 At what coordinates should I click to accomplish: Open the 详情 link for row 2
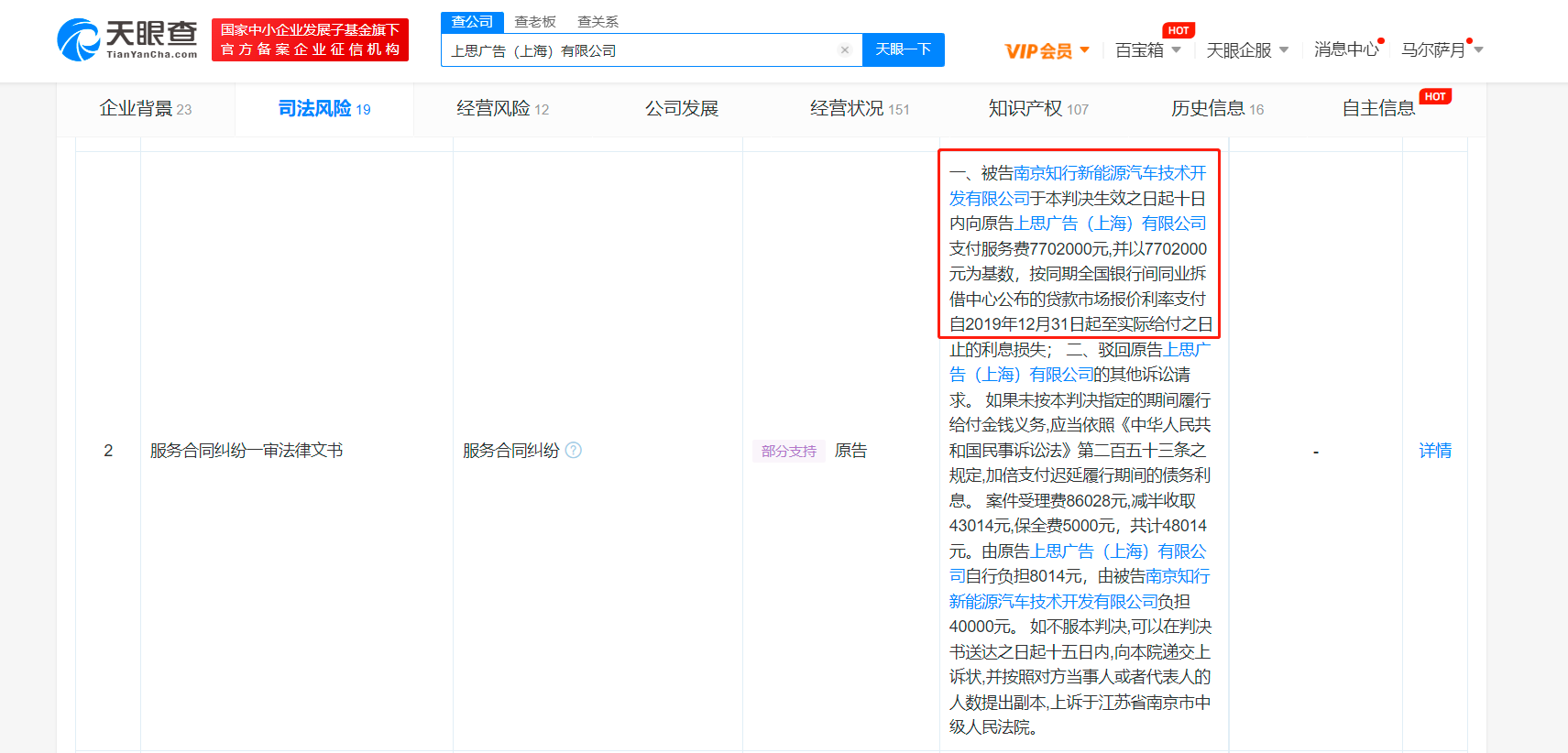point(1435,451)
